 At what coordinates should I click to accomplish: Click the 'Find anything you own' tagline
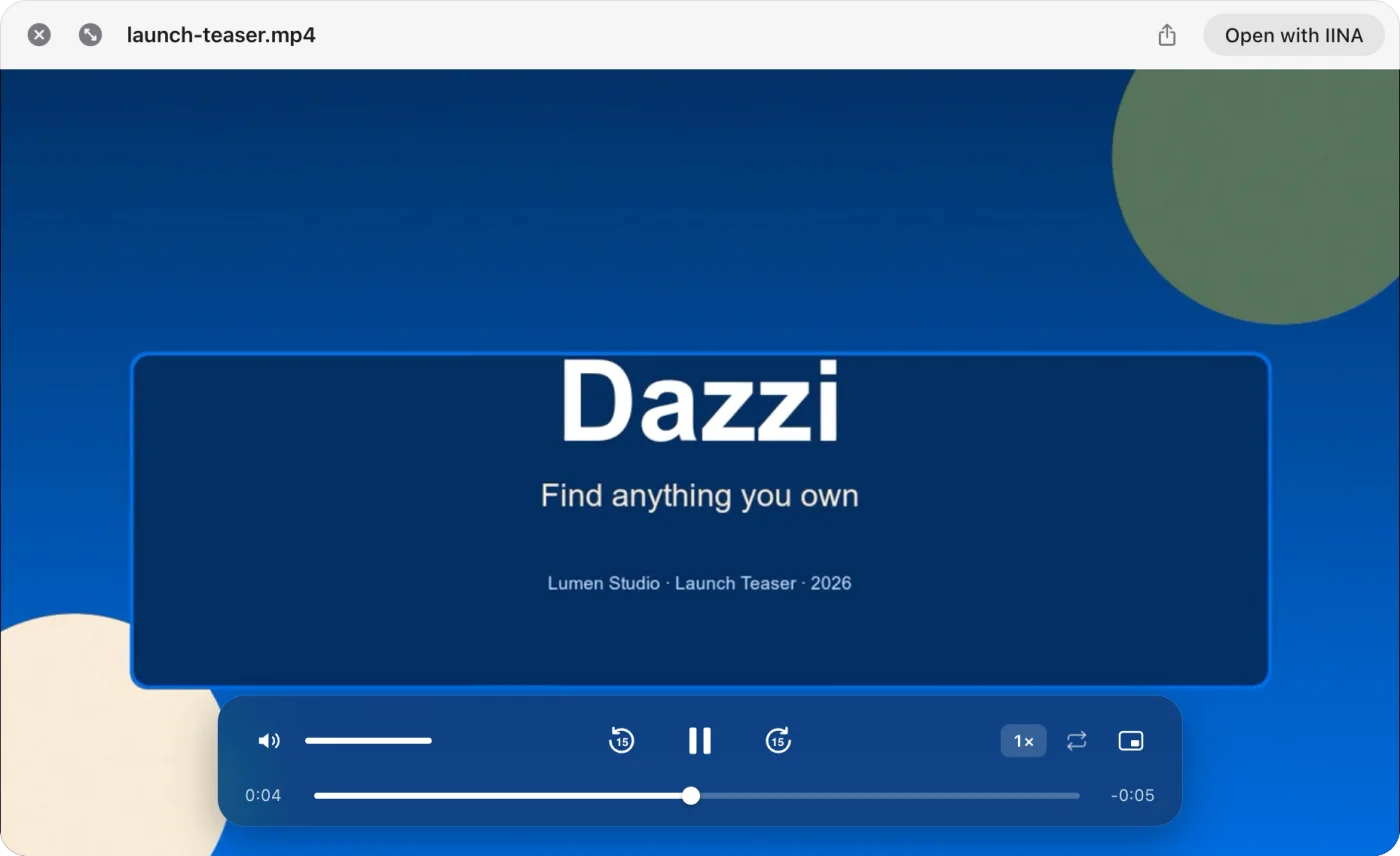point(700,496)
